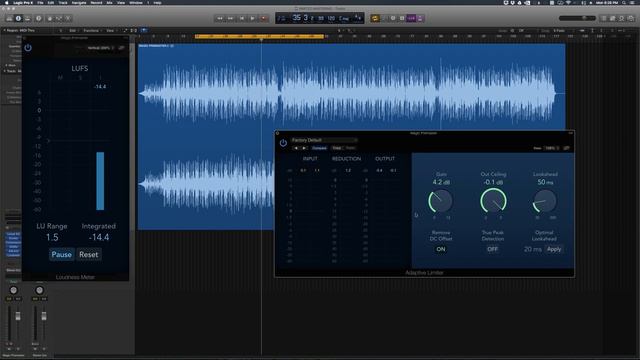This screenshot has height=360, width=640.
Task: Click the Gain knob in Adaptive Limiter
Action: [x=440, y=200]
